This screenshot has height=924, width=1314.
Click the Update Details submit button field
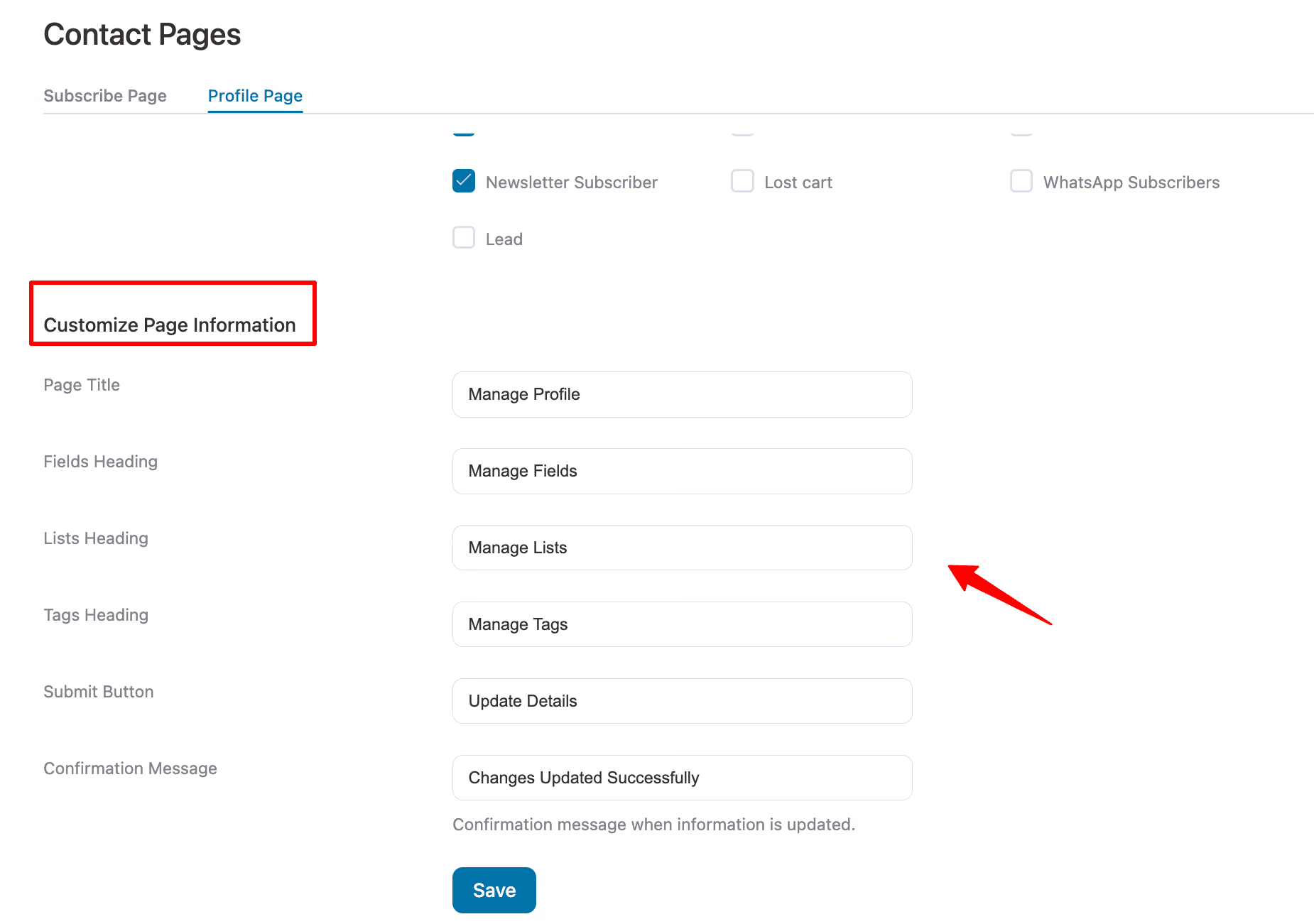(x=682, y=701)
